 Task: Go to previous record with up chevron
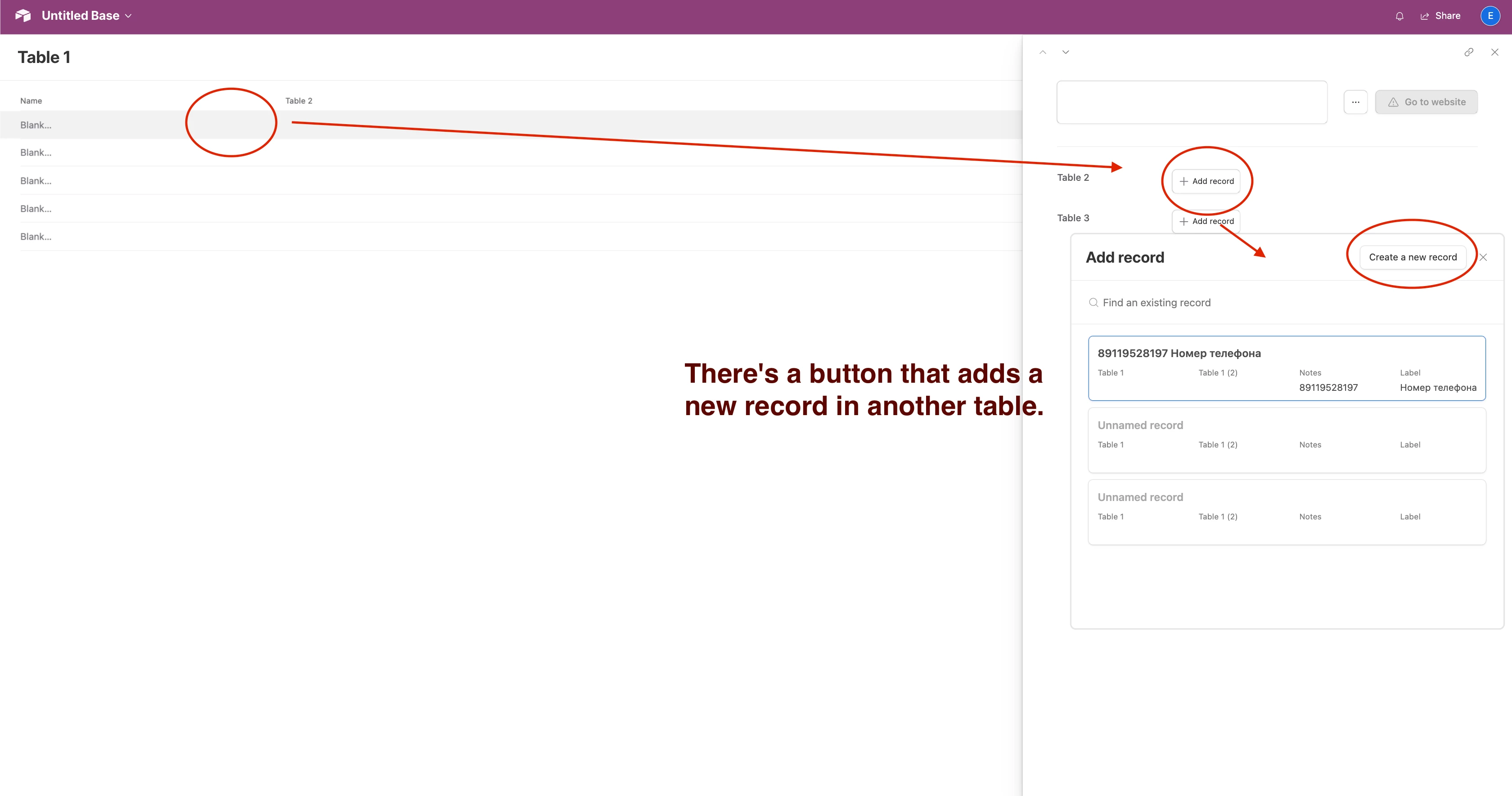pos(1043,52)
